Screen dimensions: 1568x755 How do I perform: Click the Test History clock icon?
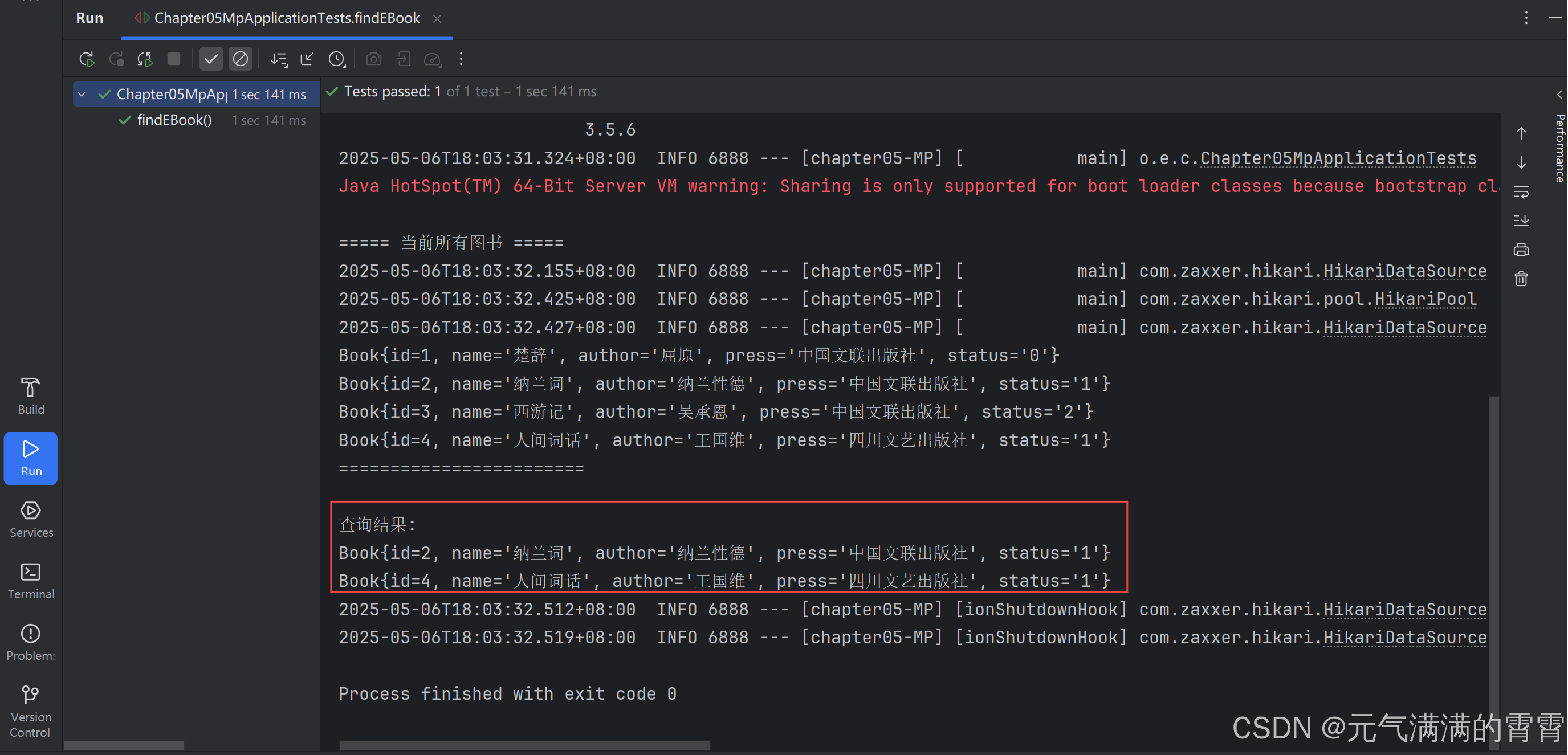tap(337, 59)
